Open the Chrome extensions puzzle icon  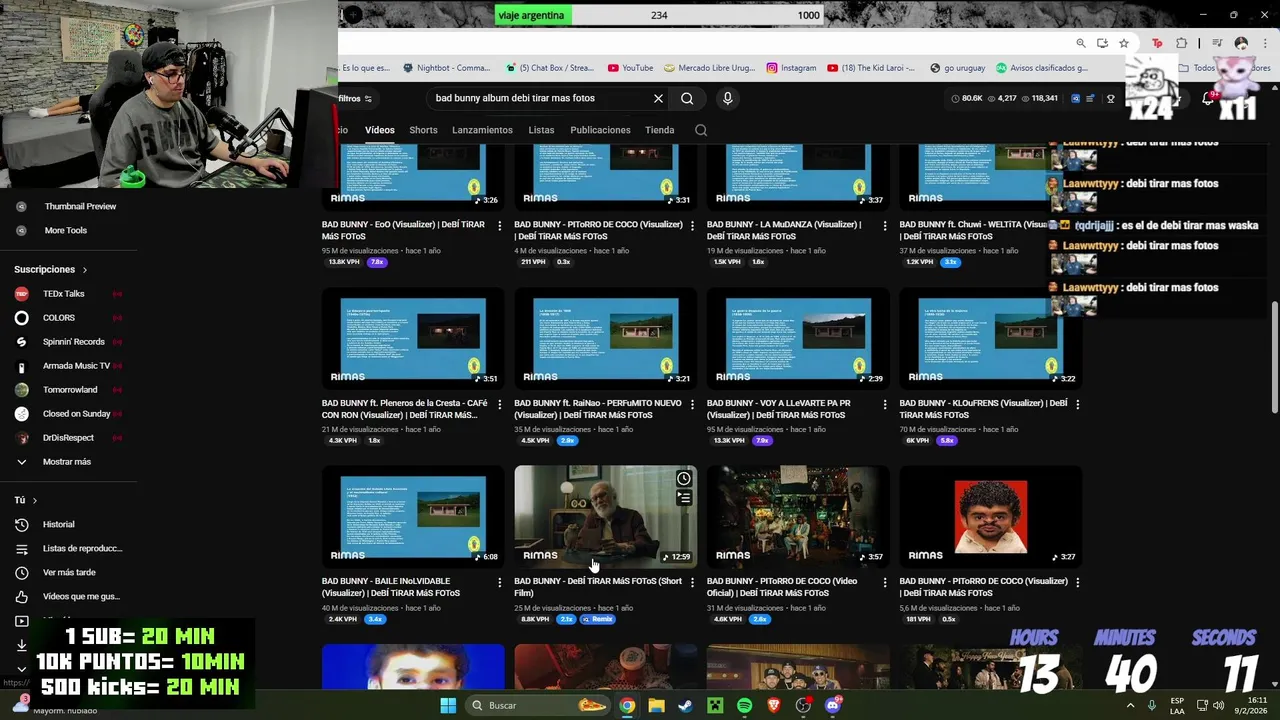pos(1181,43)
